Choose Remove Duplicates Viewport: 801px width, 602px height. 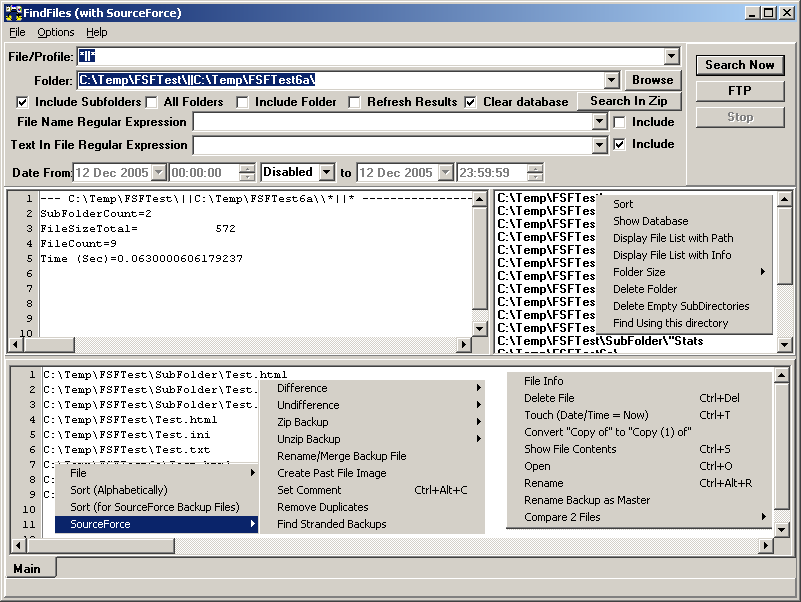tap(372, 507)
